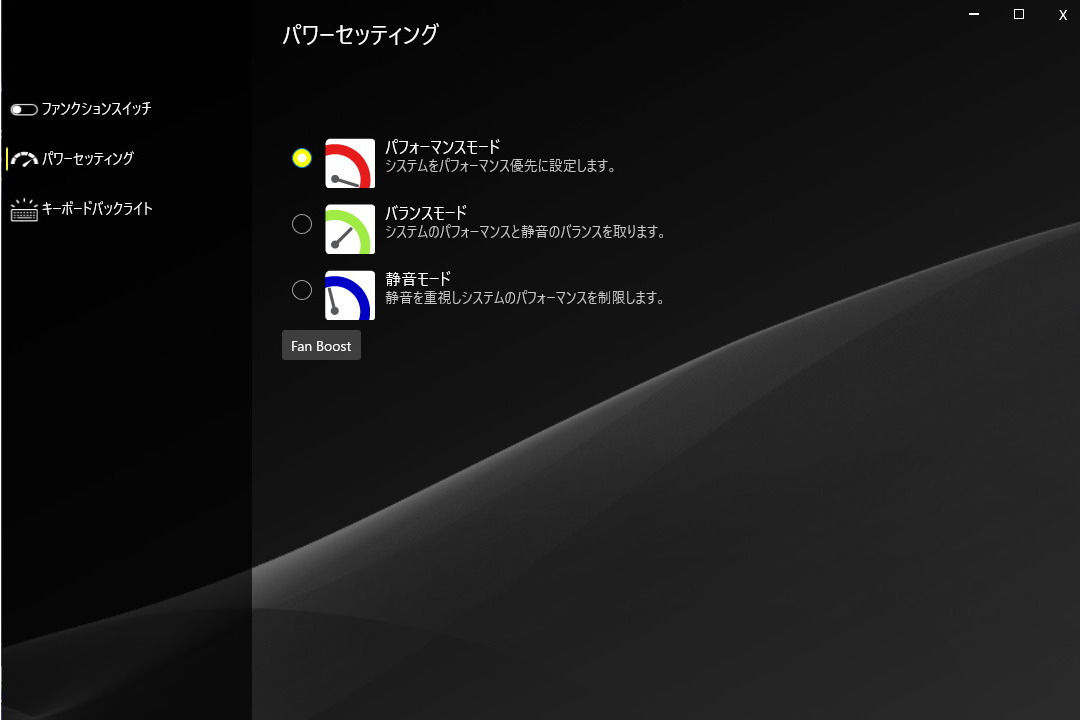Click the パワーセッティング page heading

point(360,34)
